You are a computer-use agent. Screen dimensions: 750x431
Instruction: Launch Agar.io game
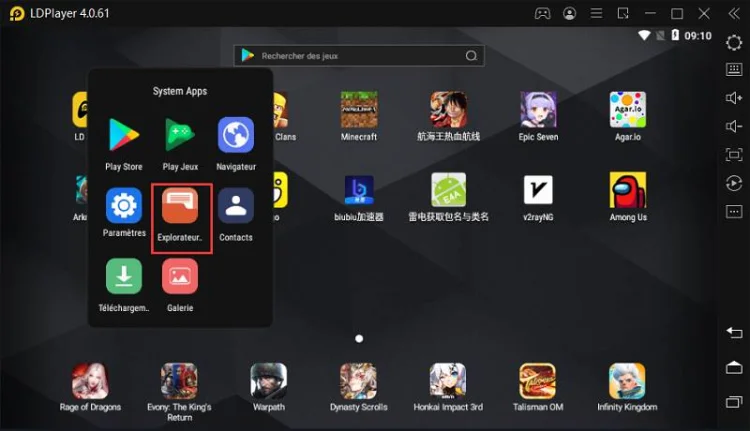pyautogui.click(x=628, y=110)
